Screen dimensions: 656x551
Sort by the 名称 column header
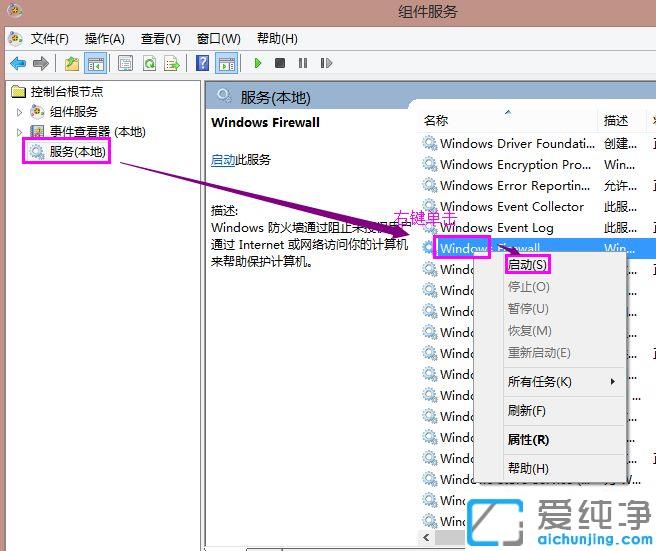(436, 121)
